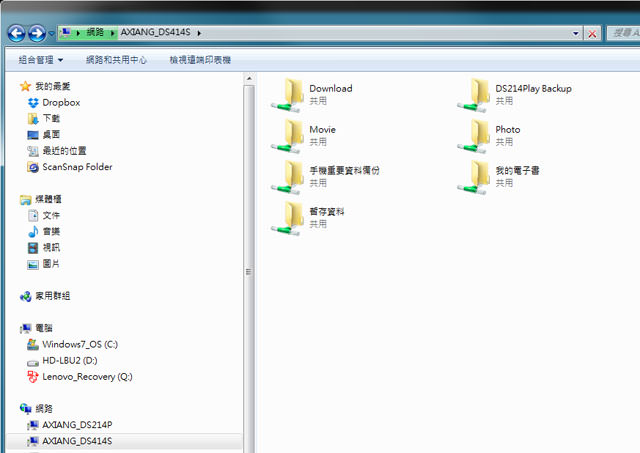Click the 家用群組 homegroup icon
Viewport: 640px width, 453px height.
25,296
